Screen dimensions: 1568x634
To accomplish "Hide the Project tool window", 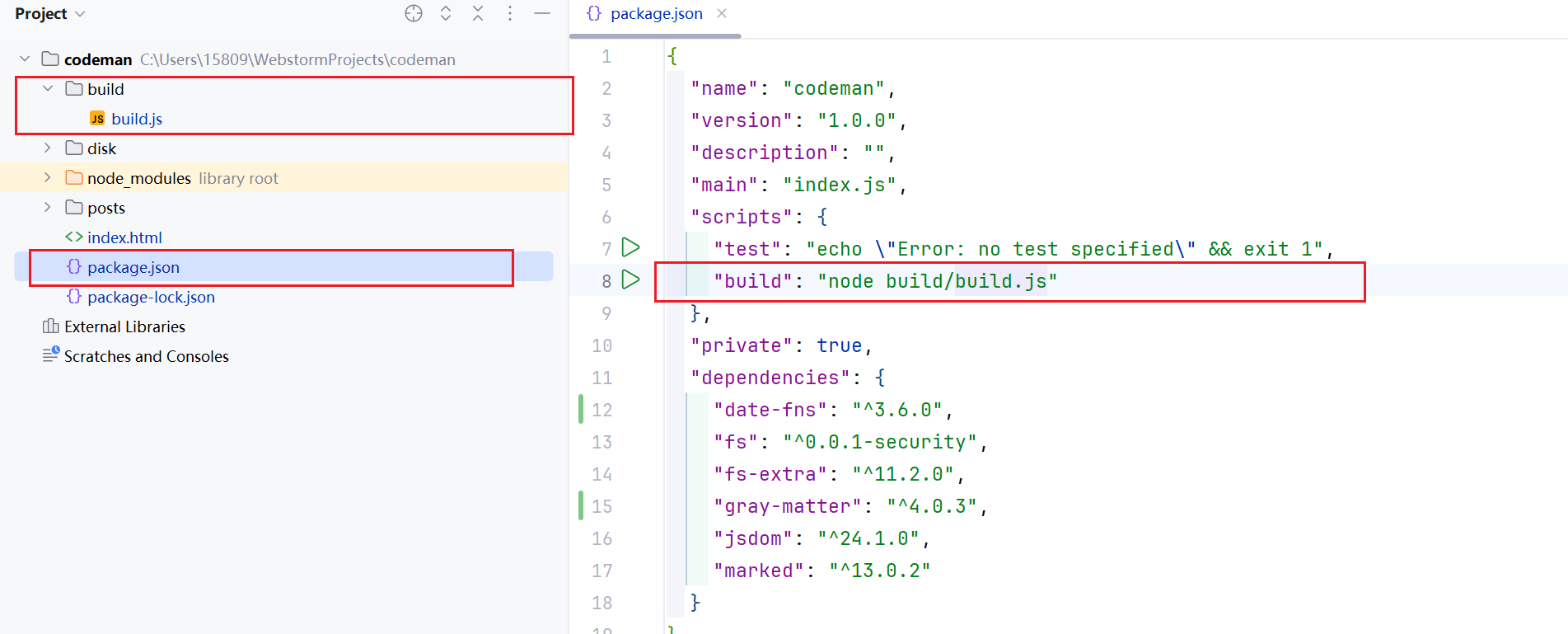I will (x=542, y=13).
